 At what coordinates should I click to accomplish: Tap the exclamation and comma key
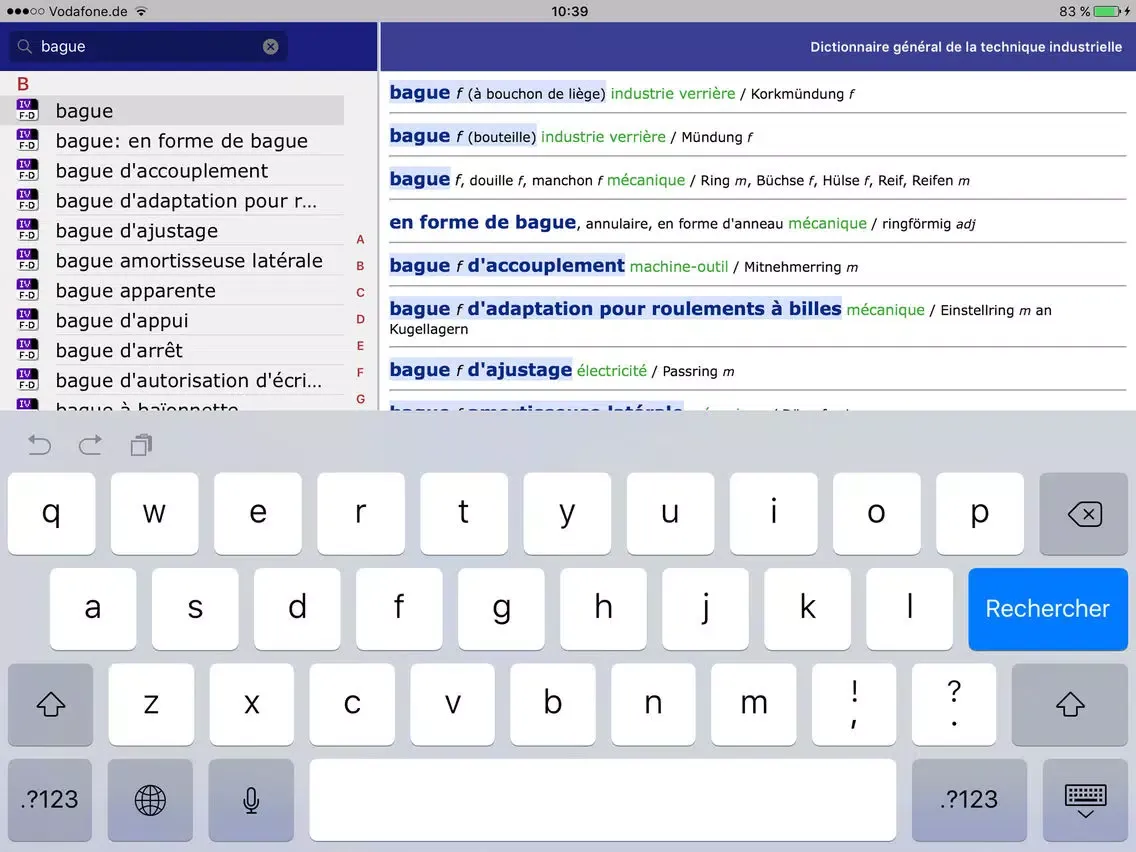(x=854, y=704)
